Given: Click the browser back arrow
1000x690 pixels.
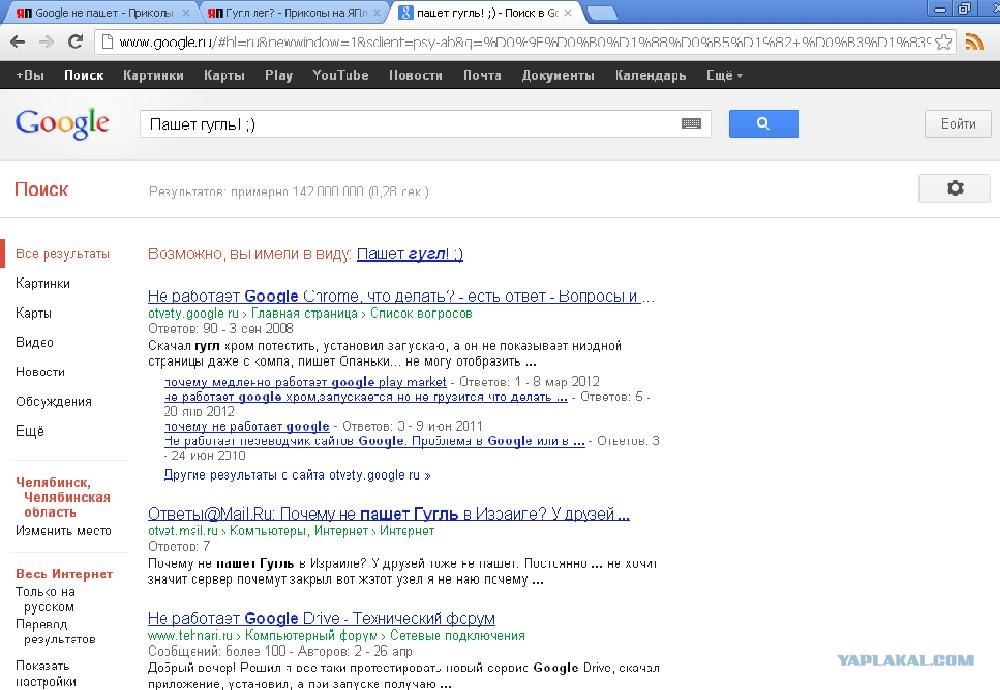Looking at the screenshot, I should tap(17, 42).
